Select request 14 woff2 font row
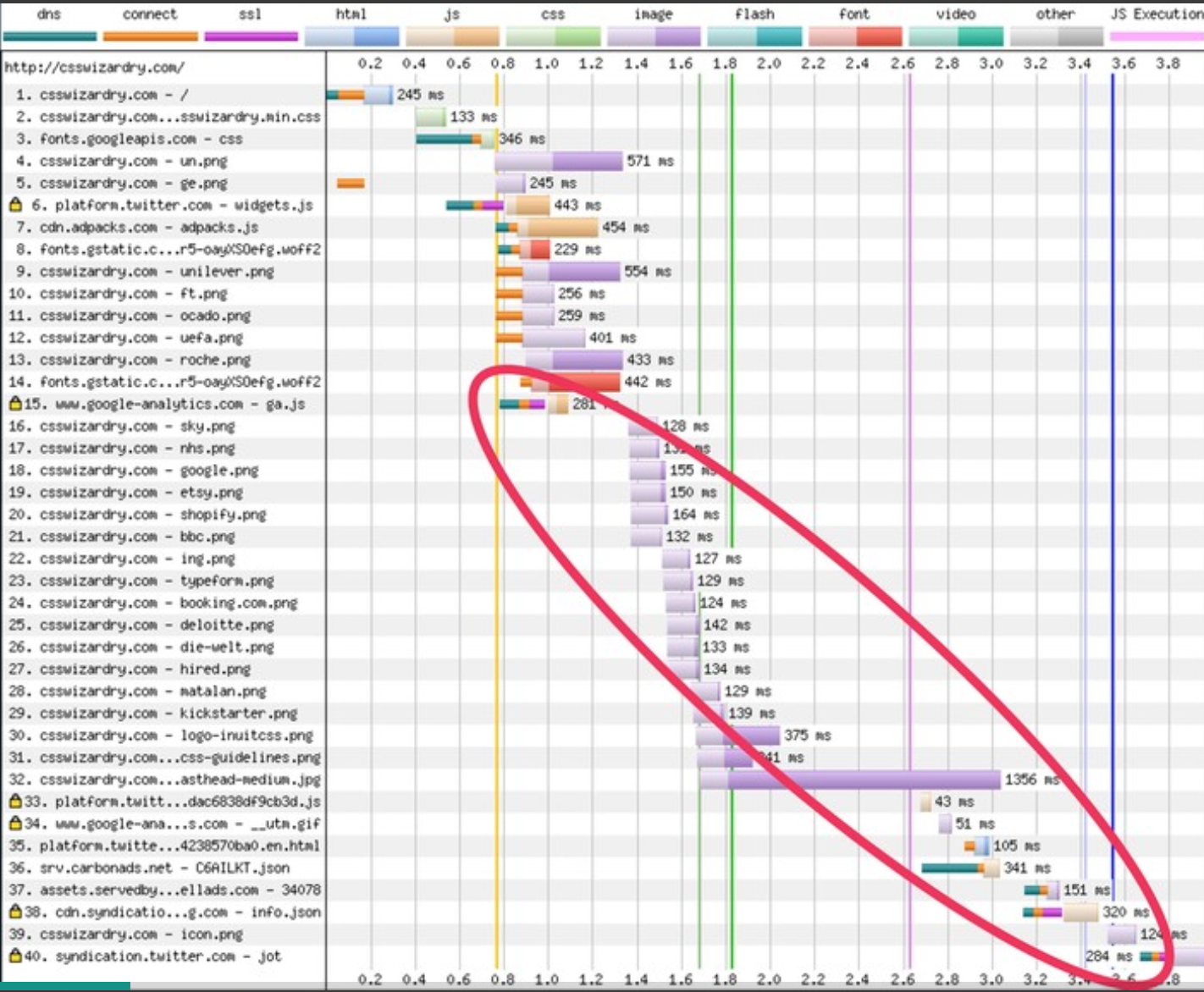Screen dimensions: 1204x992 point(165,381)
